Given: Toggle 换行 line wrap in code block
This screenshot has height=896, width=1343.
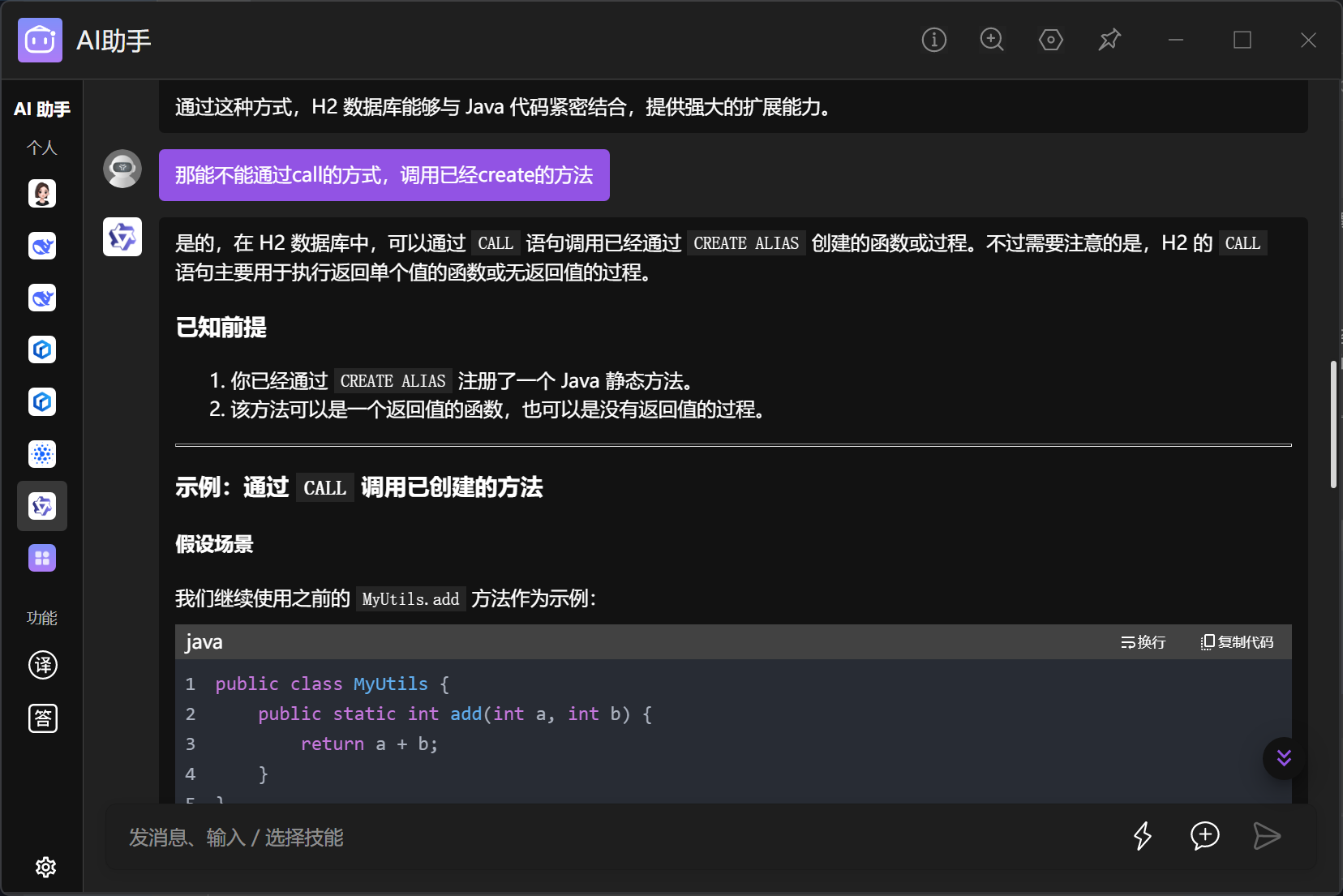Looking at the screenshot, I should (x=1143, y=642).
